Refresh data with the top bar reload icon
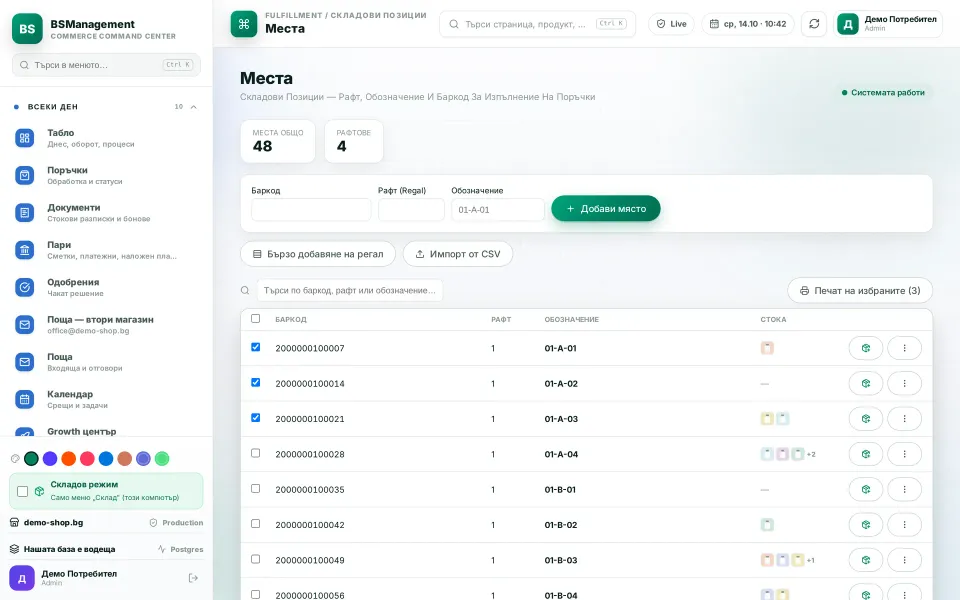 click(814, 24)
